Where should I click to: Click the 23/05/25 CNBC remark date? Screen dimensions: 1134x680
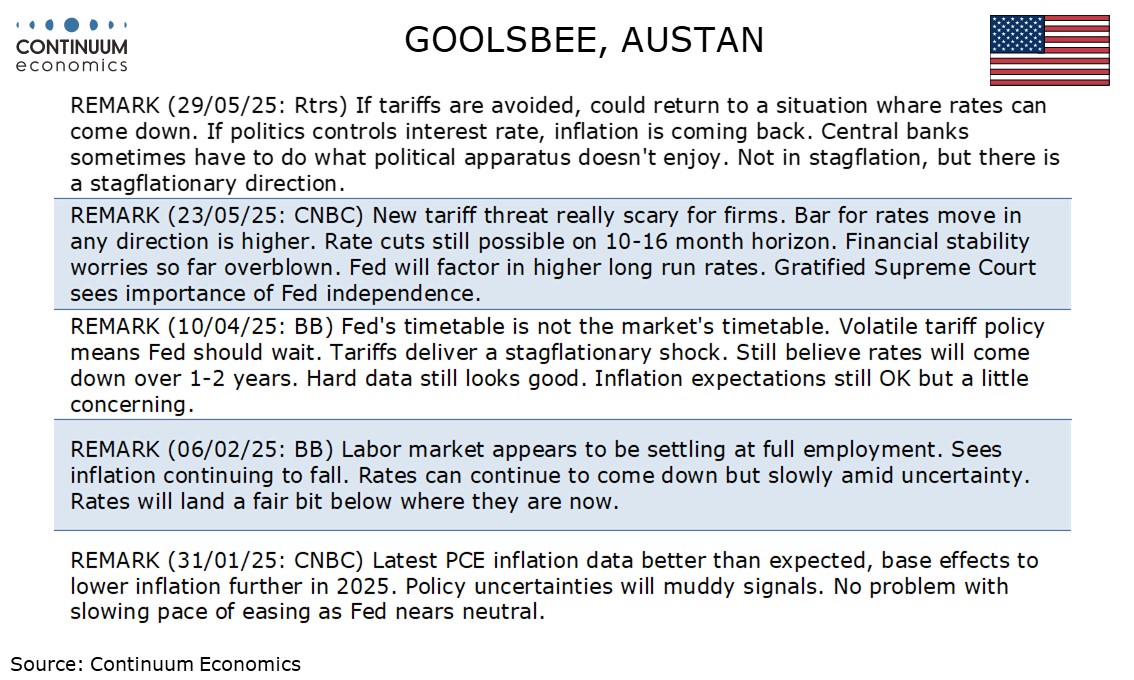267,216
